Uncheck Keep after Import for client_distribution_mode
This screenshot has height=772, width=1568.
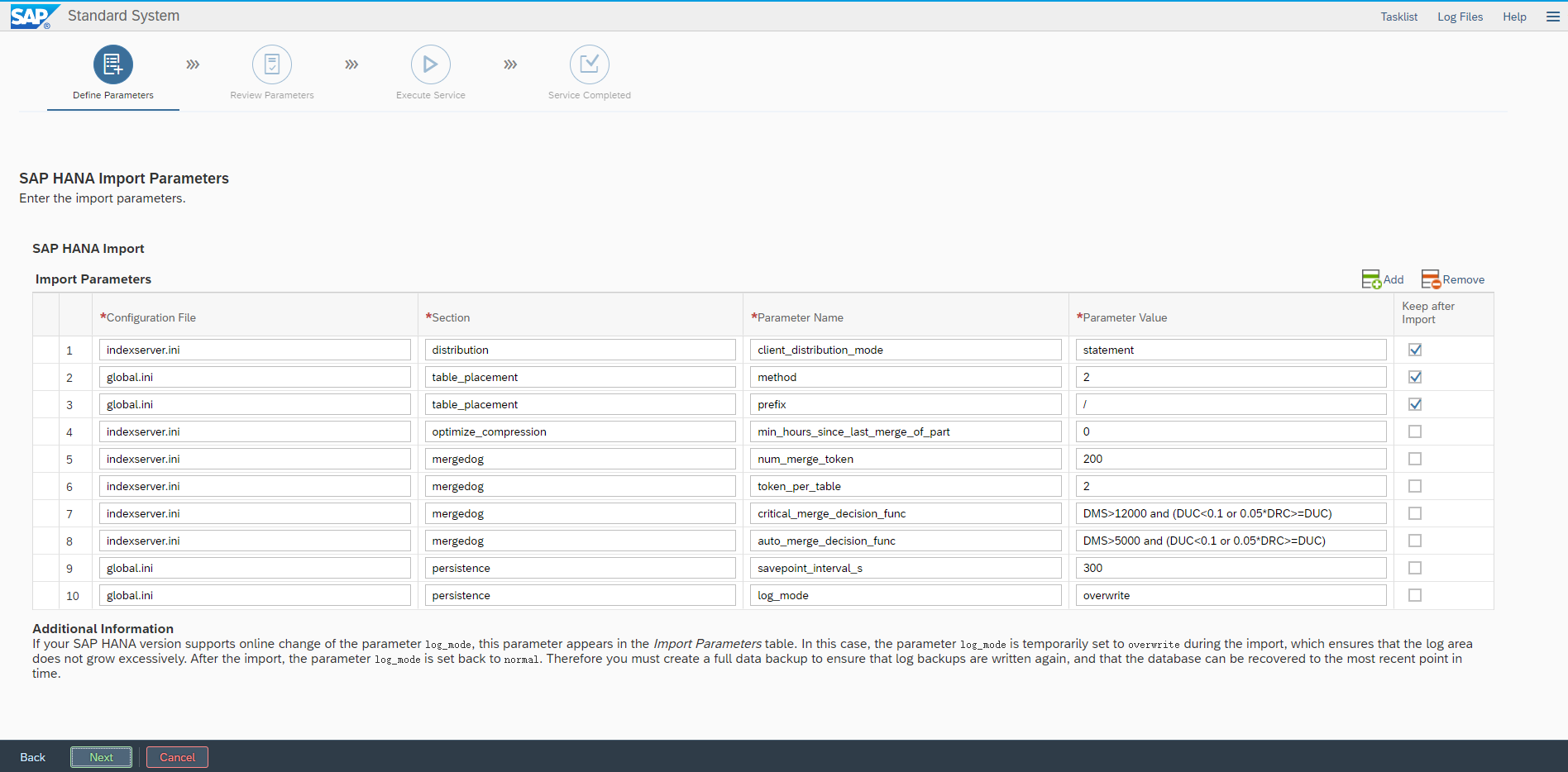tap(1415, 350)
